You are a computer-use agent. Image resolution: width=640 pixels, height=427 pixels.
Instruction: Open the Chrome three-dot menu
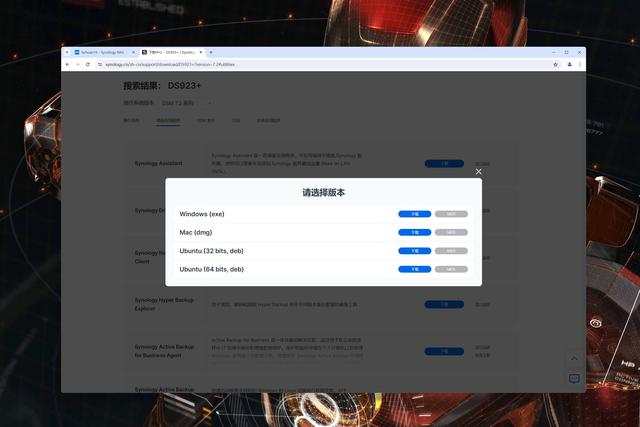click(x=580, y=64)
